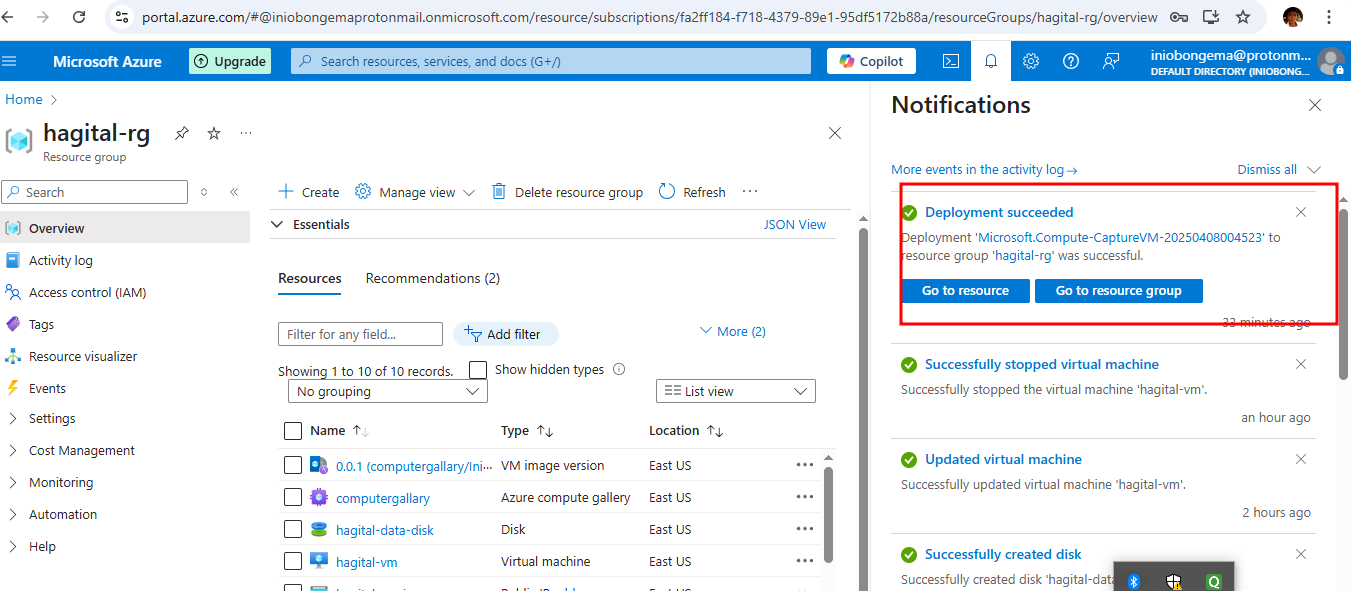The width and height of the screenshot is (1351, 591).
Task: Open the Manage view dropdown
Action: 415,192
